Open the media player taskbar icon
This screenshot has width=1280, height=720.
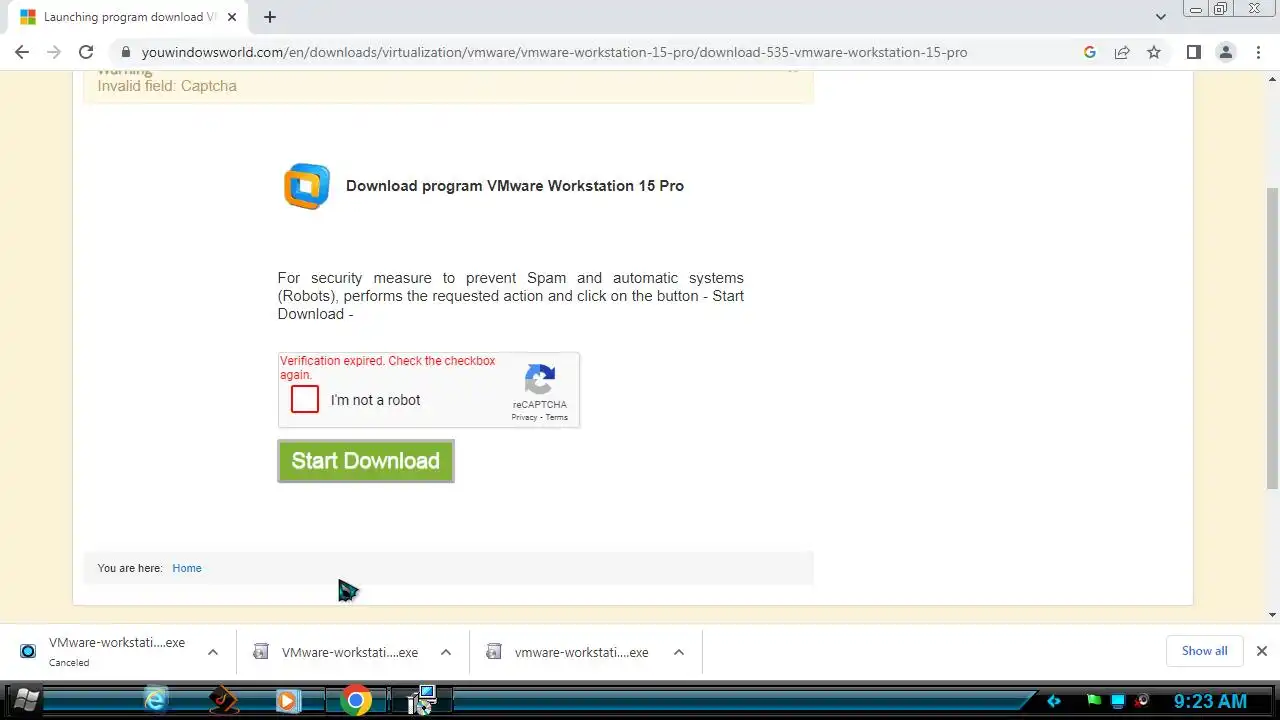click(287, 700)
